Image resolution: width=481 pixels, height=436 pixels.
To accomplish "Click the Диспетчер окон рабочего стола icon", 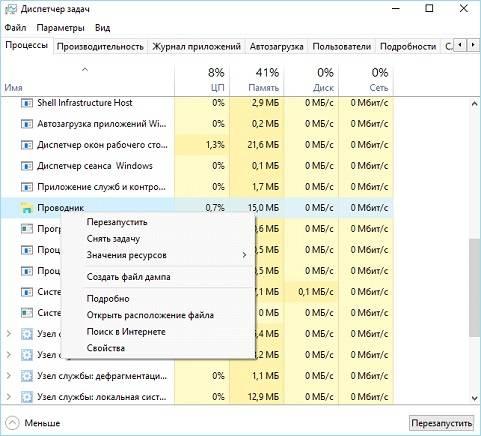I will pos(27,145).
